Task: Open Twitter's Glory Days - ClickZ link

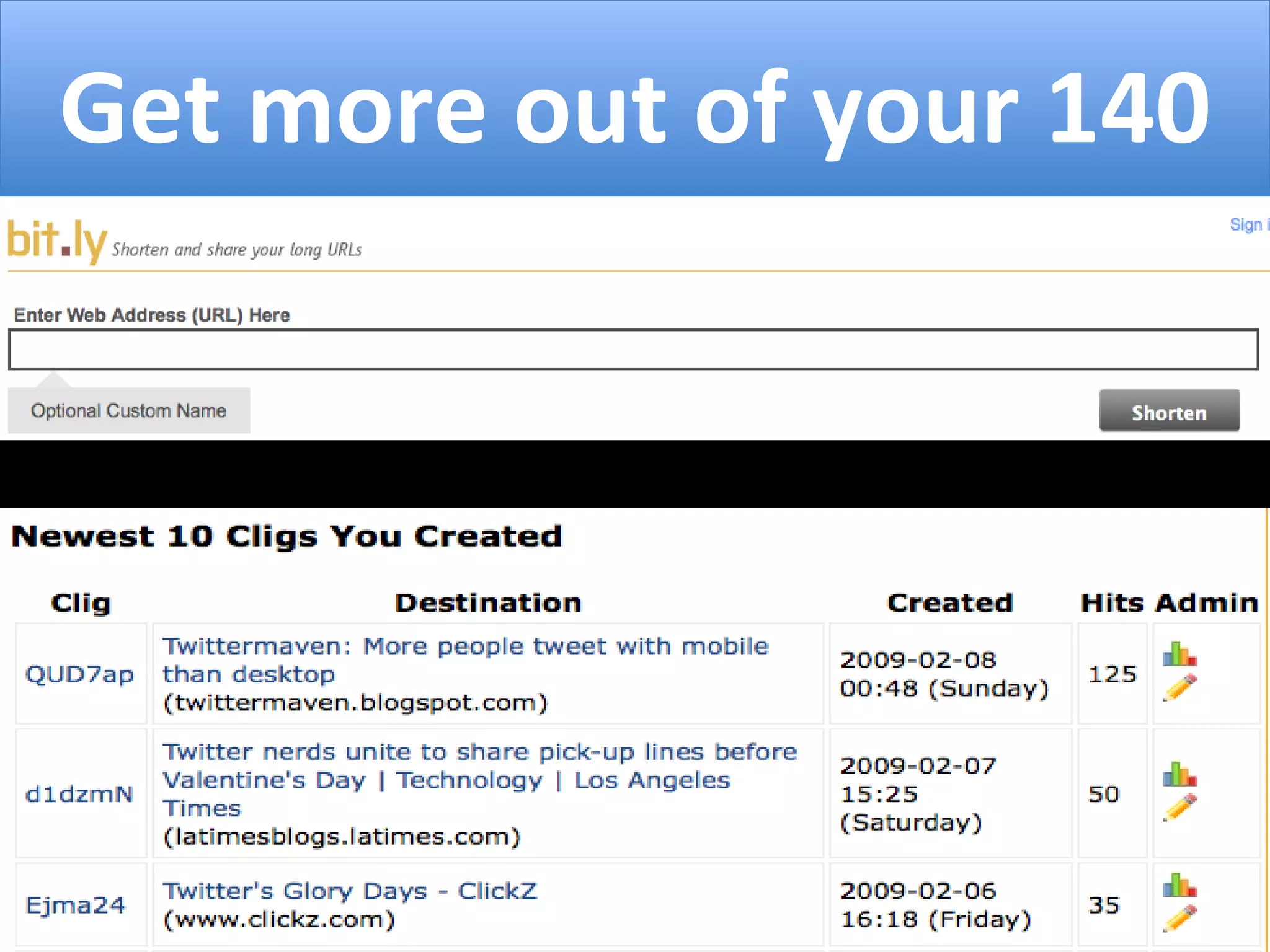Action: point(350,891)
